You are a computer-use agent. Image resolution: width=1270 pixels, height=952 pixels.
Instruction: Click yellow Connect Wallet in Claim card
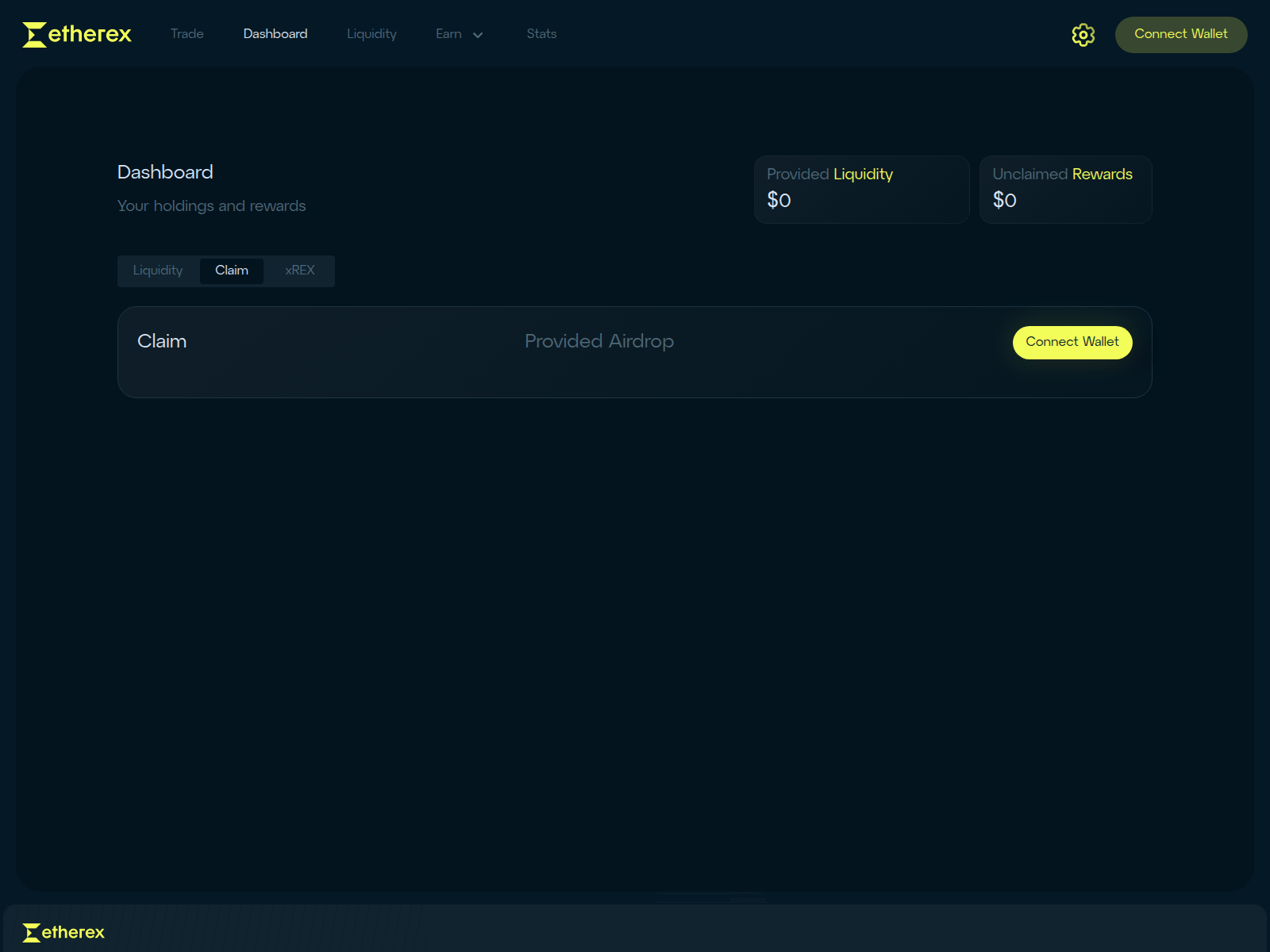[x=1072, y=343]
